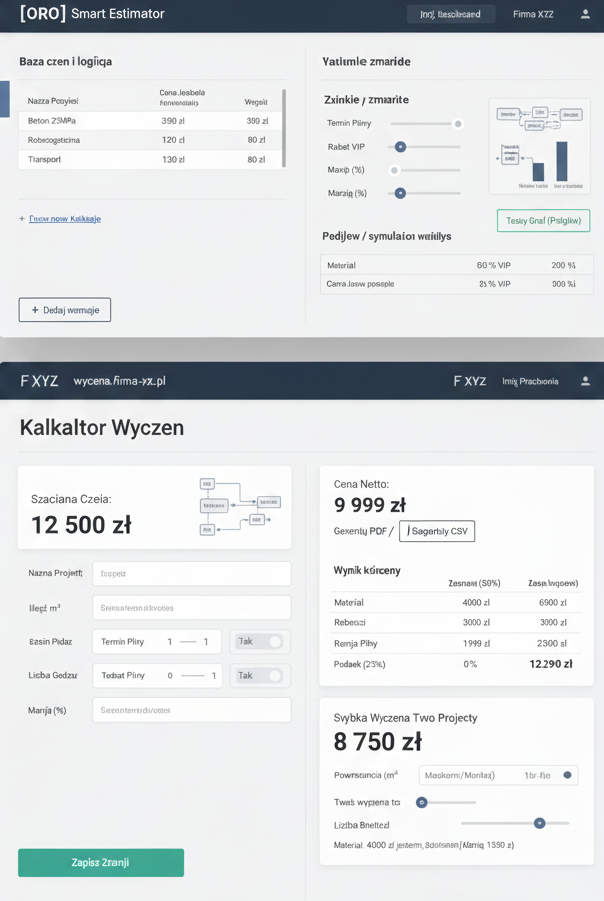This screenshot has height=901, width=604.
Task: Click the green Zapisz Zranji button
Action: pyautogui.click(x=101, y=862)
